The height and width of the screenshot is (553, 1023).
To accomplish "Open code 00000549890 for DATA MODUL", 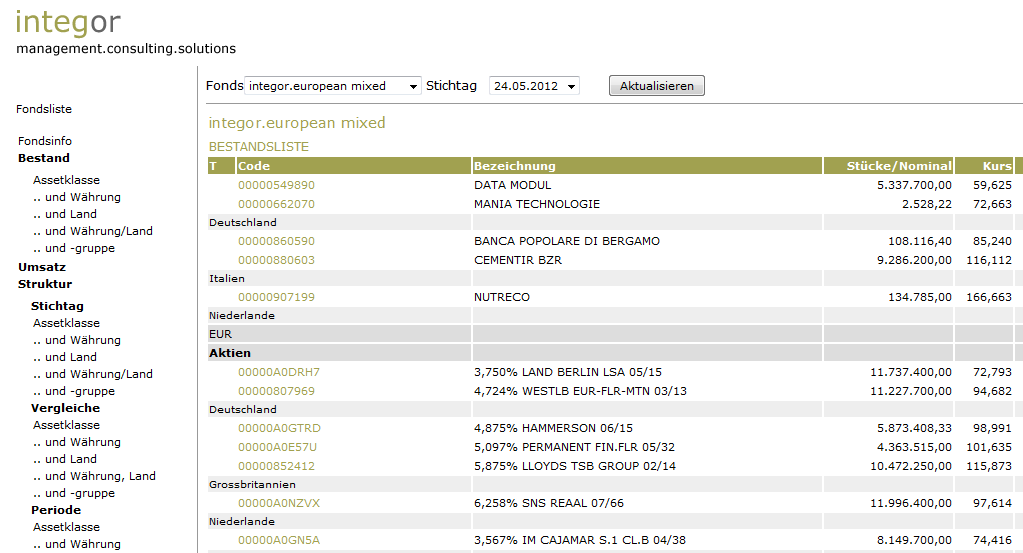I will coord(276,185).
